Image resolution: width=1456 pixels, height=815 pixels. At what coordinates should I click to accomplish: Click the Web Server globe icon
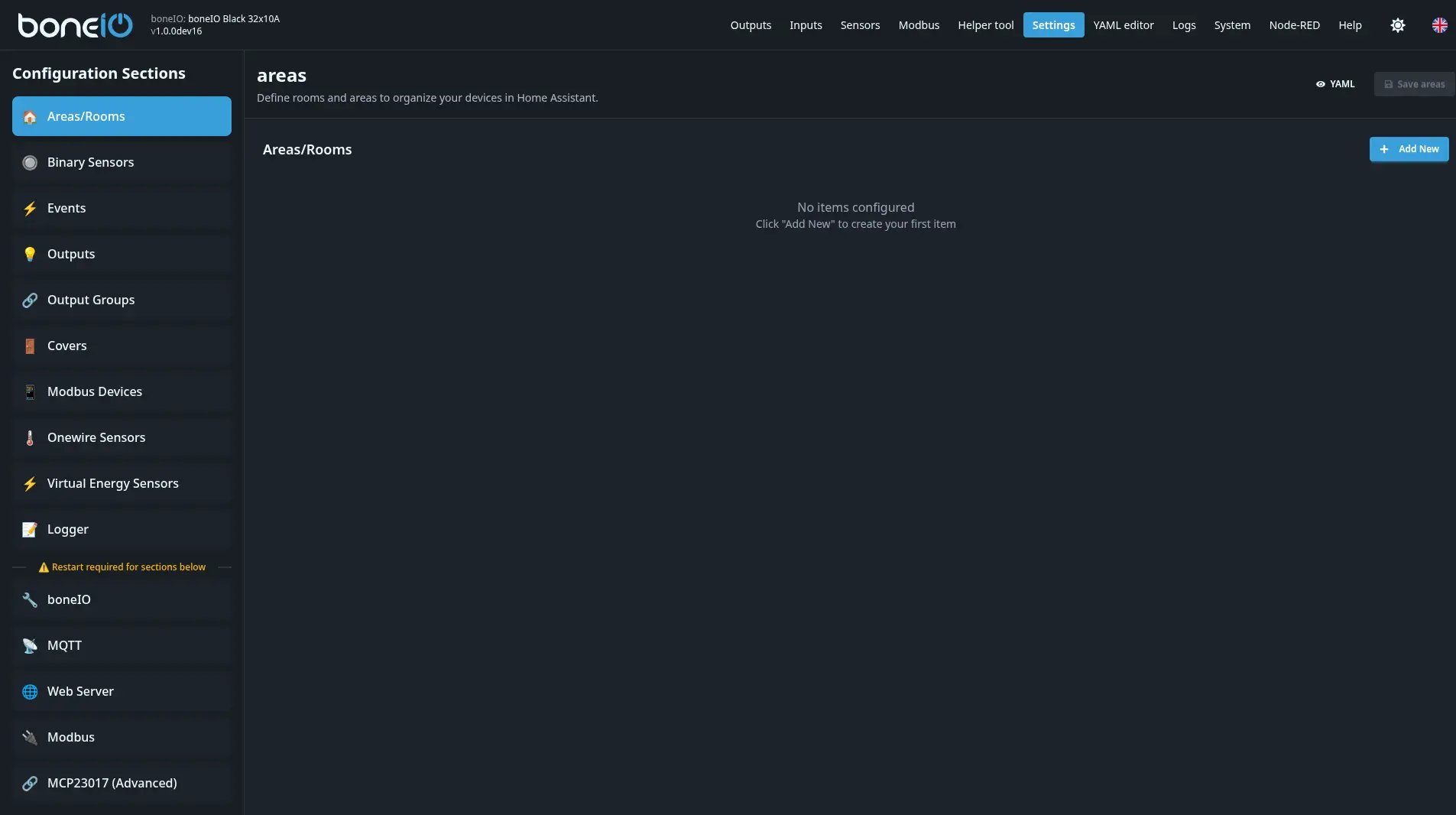tap(30, 691)
